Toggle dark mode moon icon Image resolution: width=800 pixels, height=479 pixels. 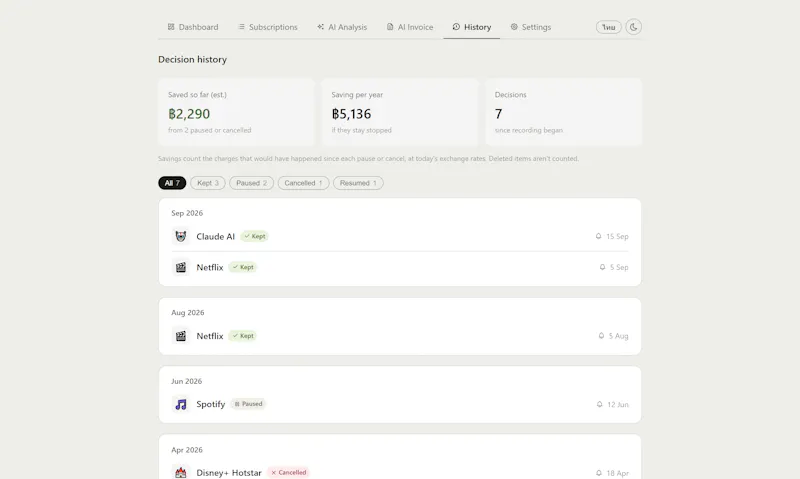[634, 27]
